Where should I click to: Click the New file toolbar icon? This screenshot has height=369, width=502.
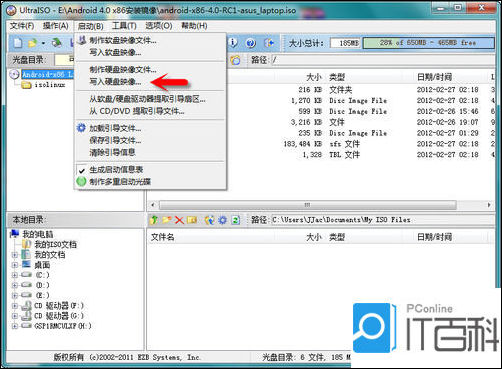coord(18,43)
